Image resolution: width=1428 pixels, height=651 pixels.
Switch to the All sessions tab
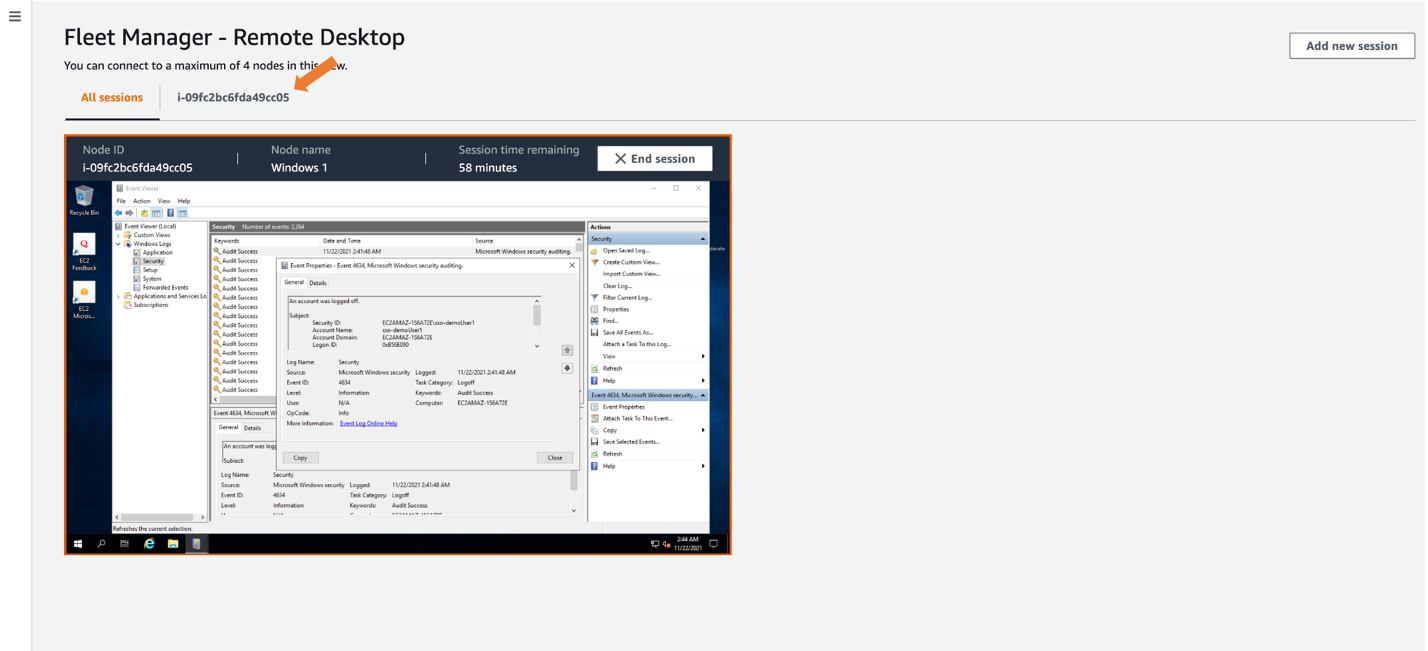(111, 97)
